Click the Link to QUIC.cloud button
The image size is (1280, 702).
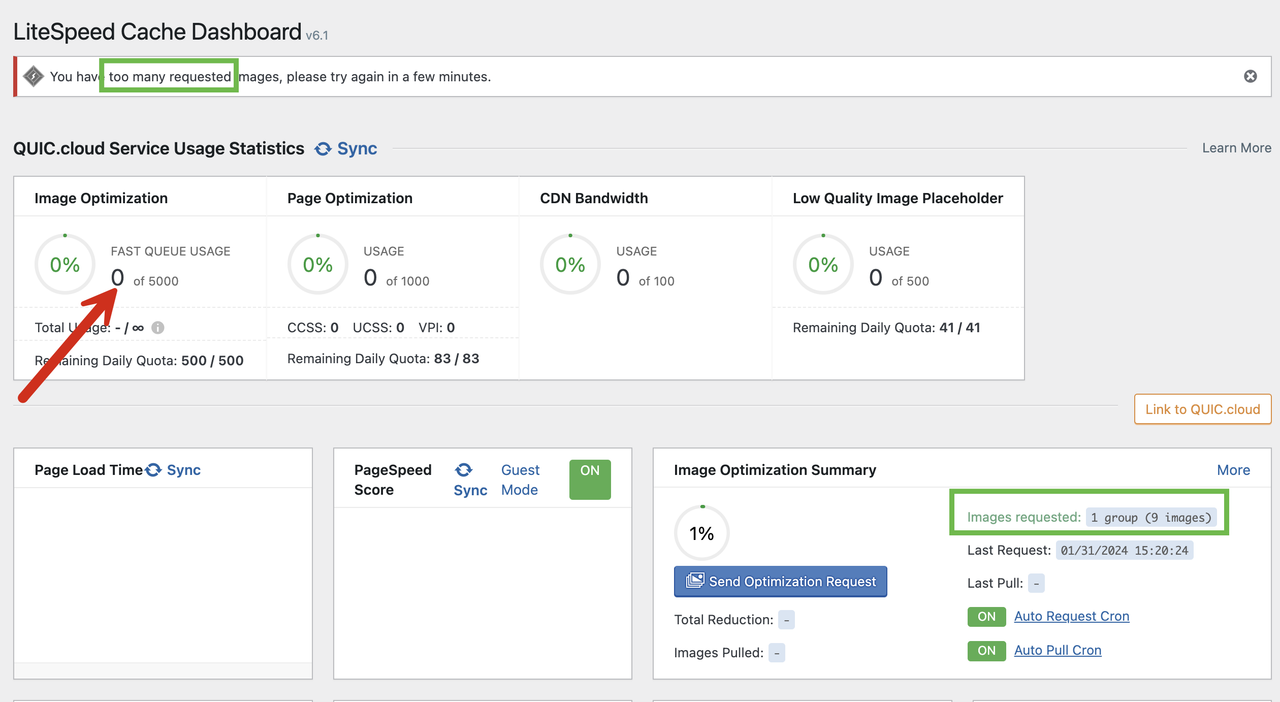coord(1203,409)
